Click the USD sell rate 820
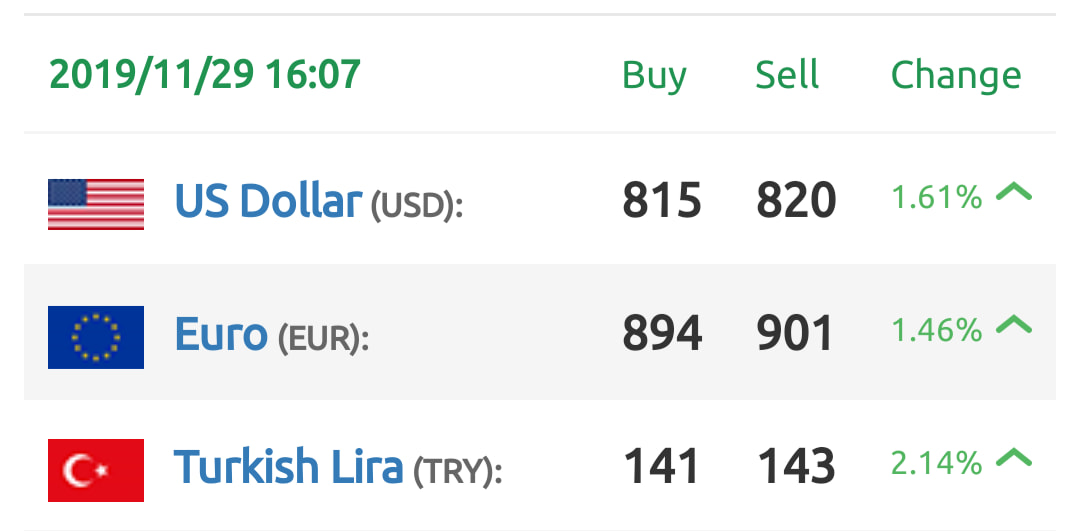 tap(796, 201)
